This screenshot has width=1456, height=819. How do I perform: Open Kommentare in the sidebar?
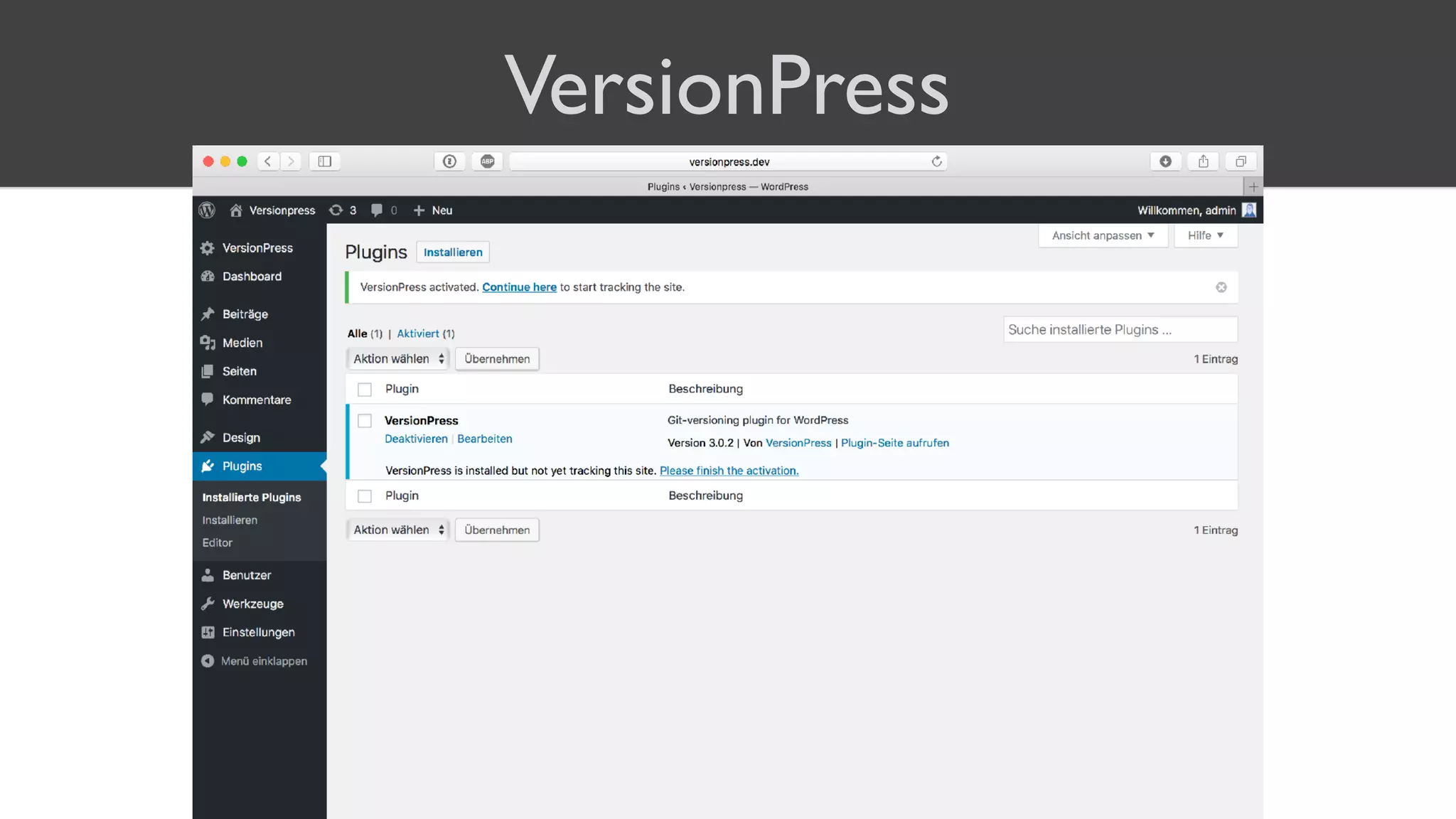[259, 400]
